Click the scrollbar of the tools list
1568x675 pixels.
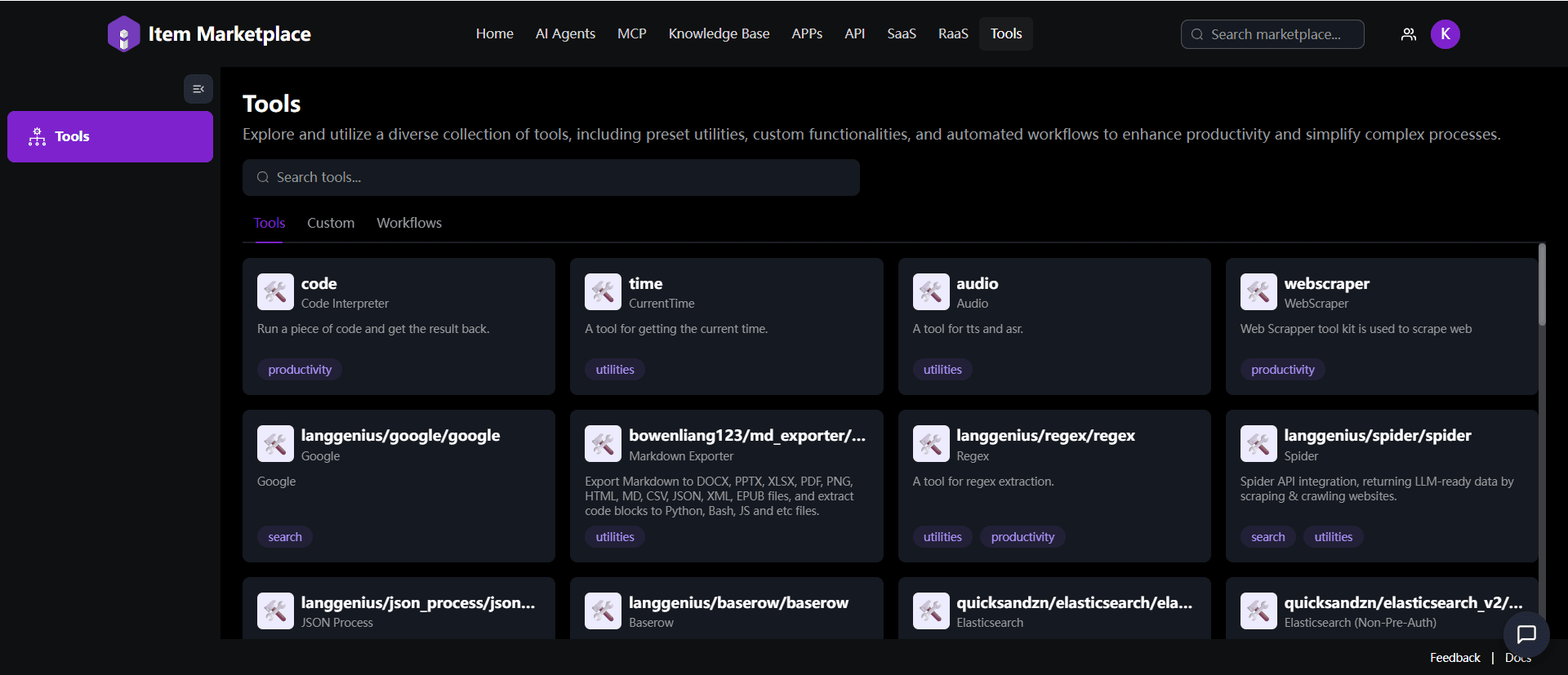click(1542, 284)
